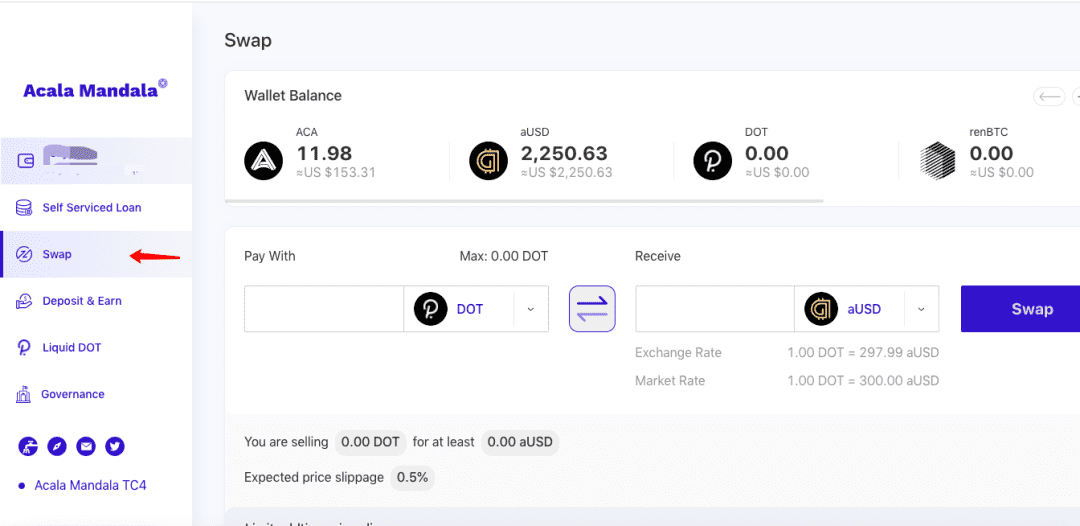Focus the Pay With amount field
1080x526 pixels.
click(324, 309)
